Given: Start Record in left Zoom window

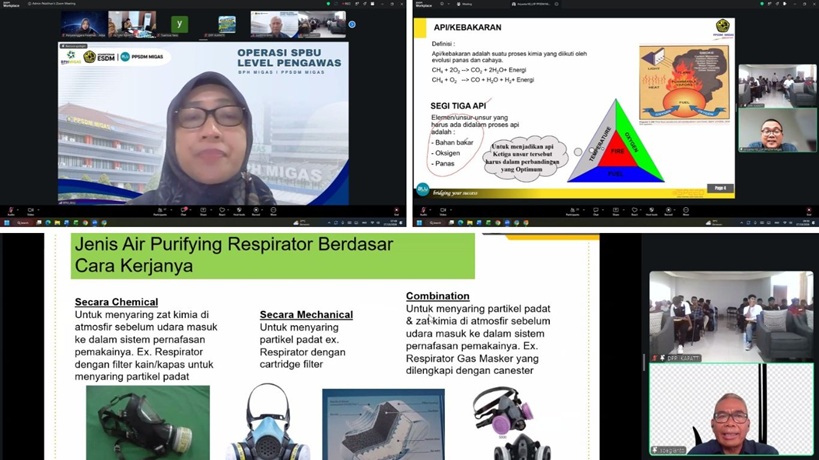Looking at the screenshot, I should [x=256, y=210].
